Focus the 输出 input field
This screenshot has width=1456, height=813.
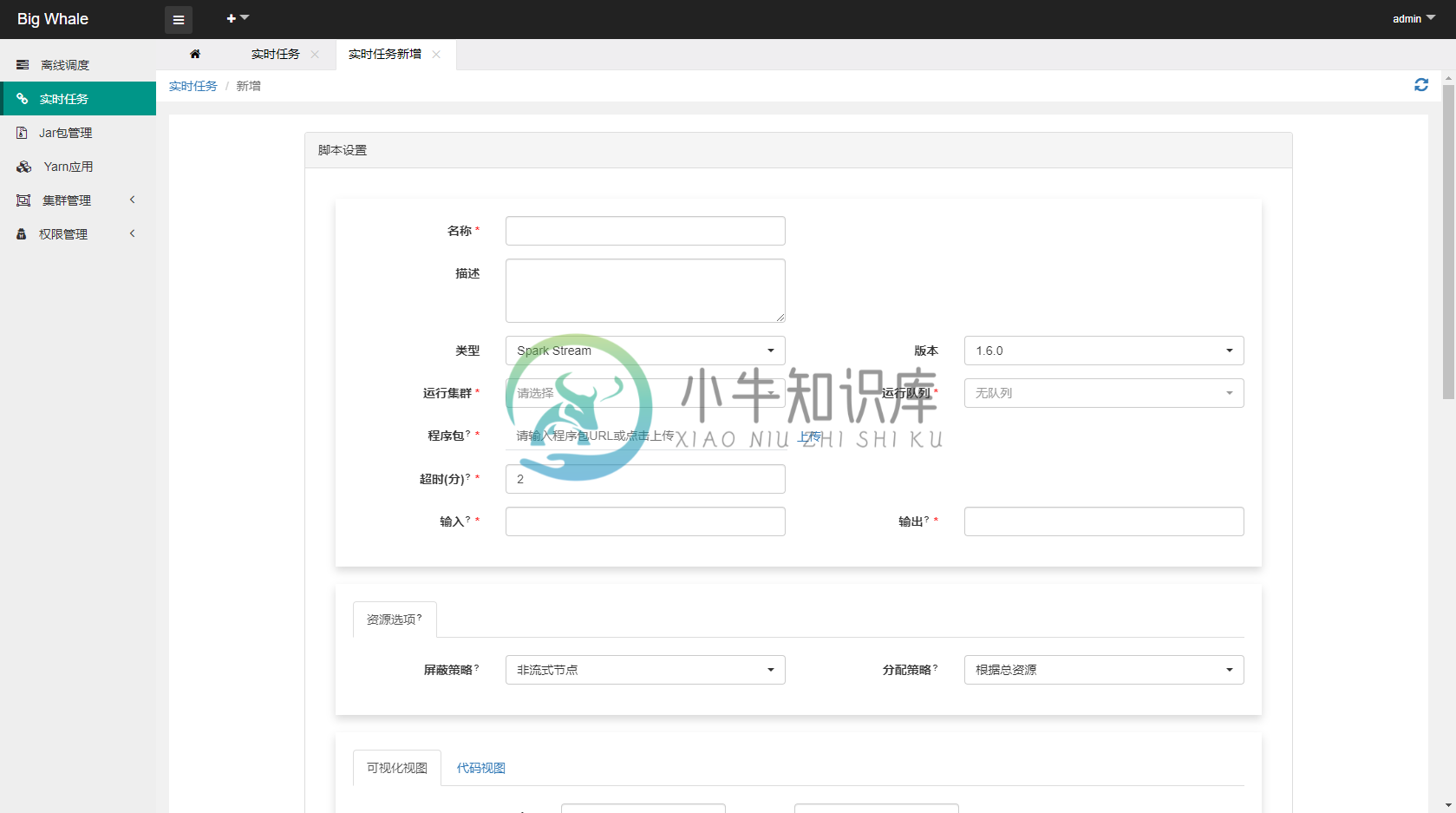point(1104,521)
